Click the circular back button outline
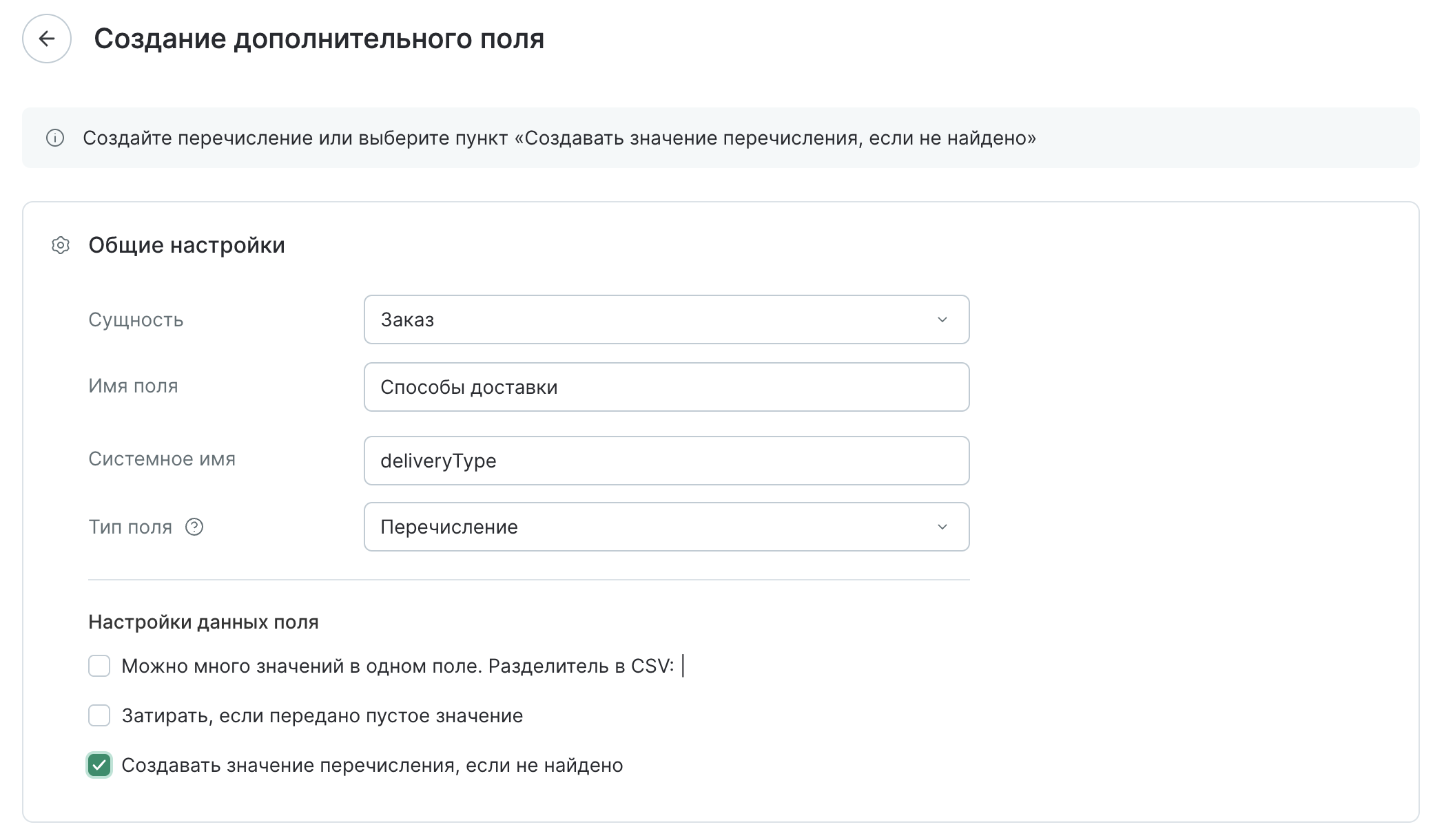 (47, 39)
